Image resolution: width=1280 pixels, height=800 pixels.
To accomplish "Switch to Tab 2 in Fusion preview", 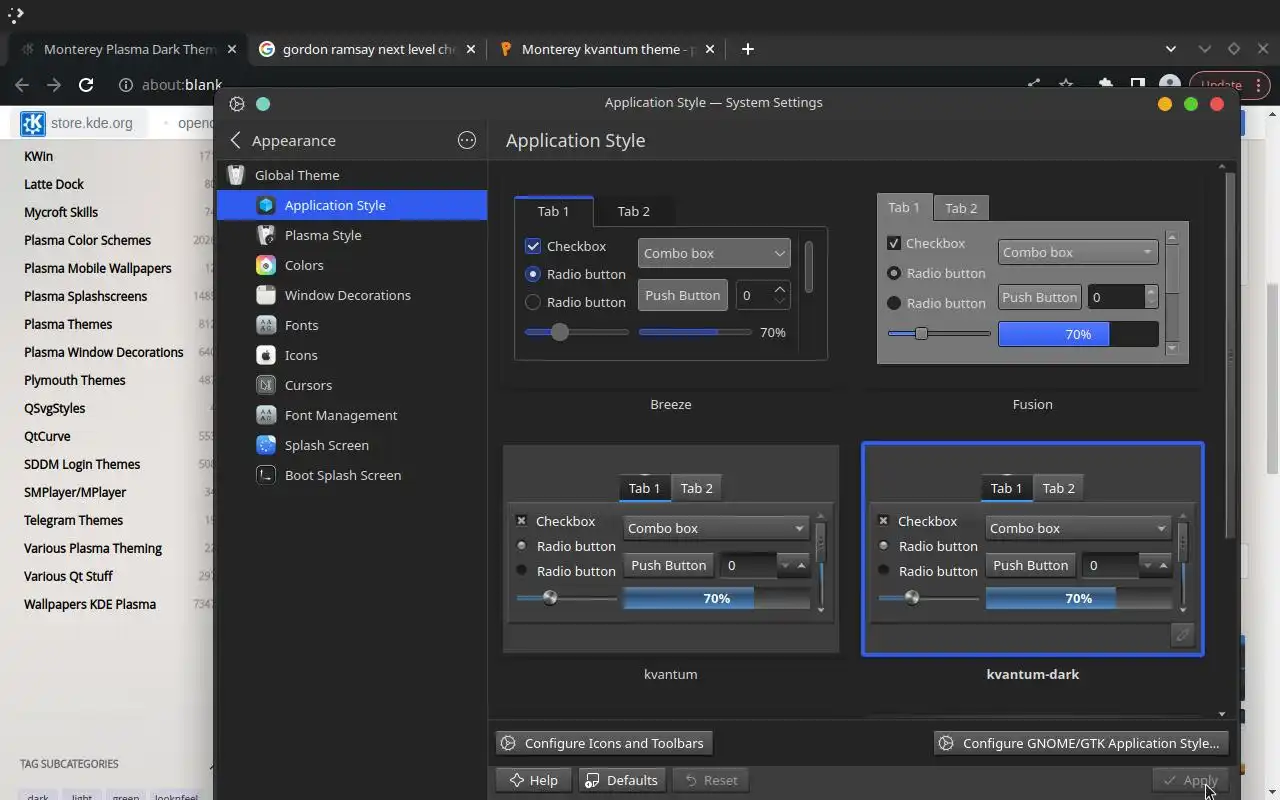I will pyautogui.click(x=961, y=208).
